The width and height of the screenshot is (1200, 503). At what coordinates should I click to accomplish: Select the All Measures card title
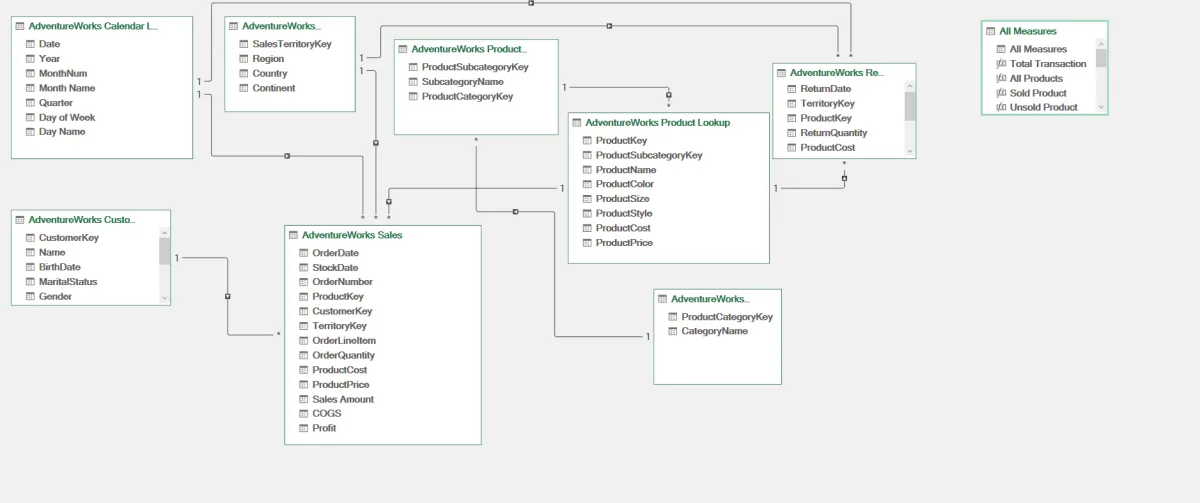1028,31
